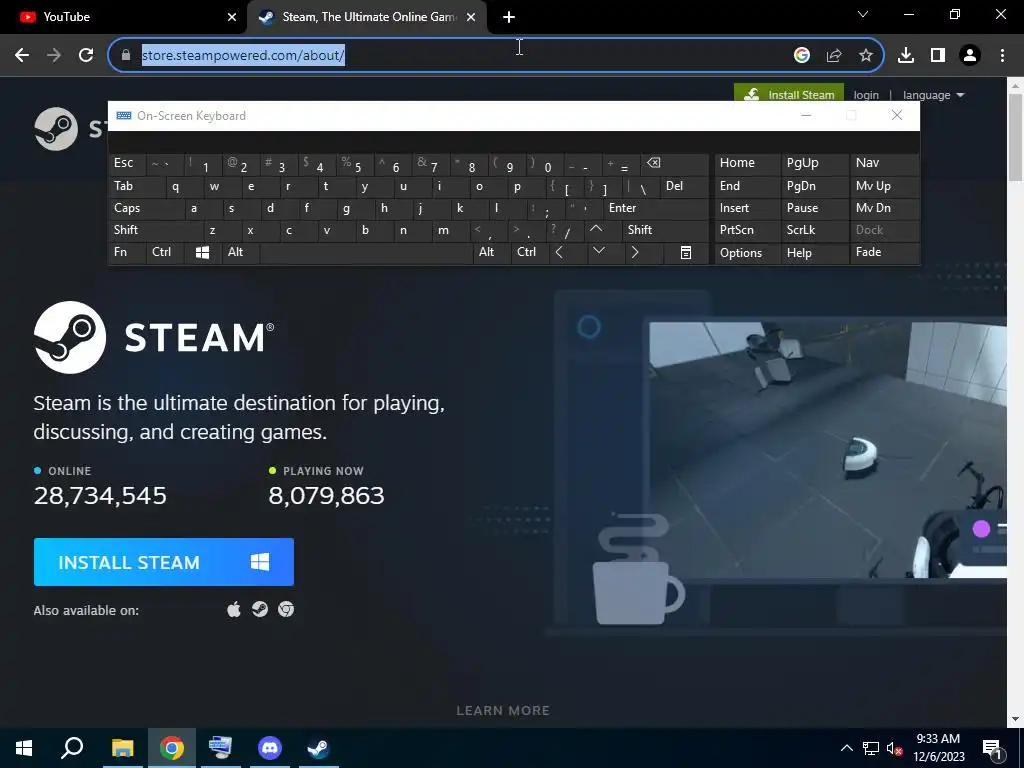Open Chrome three-dot menu
Screen dimensions: 1024x768
(1002, 56)
